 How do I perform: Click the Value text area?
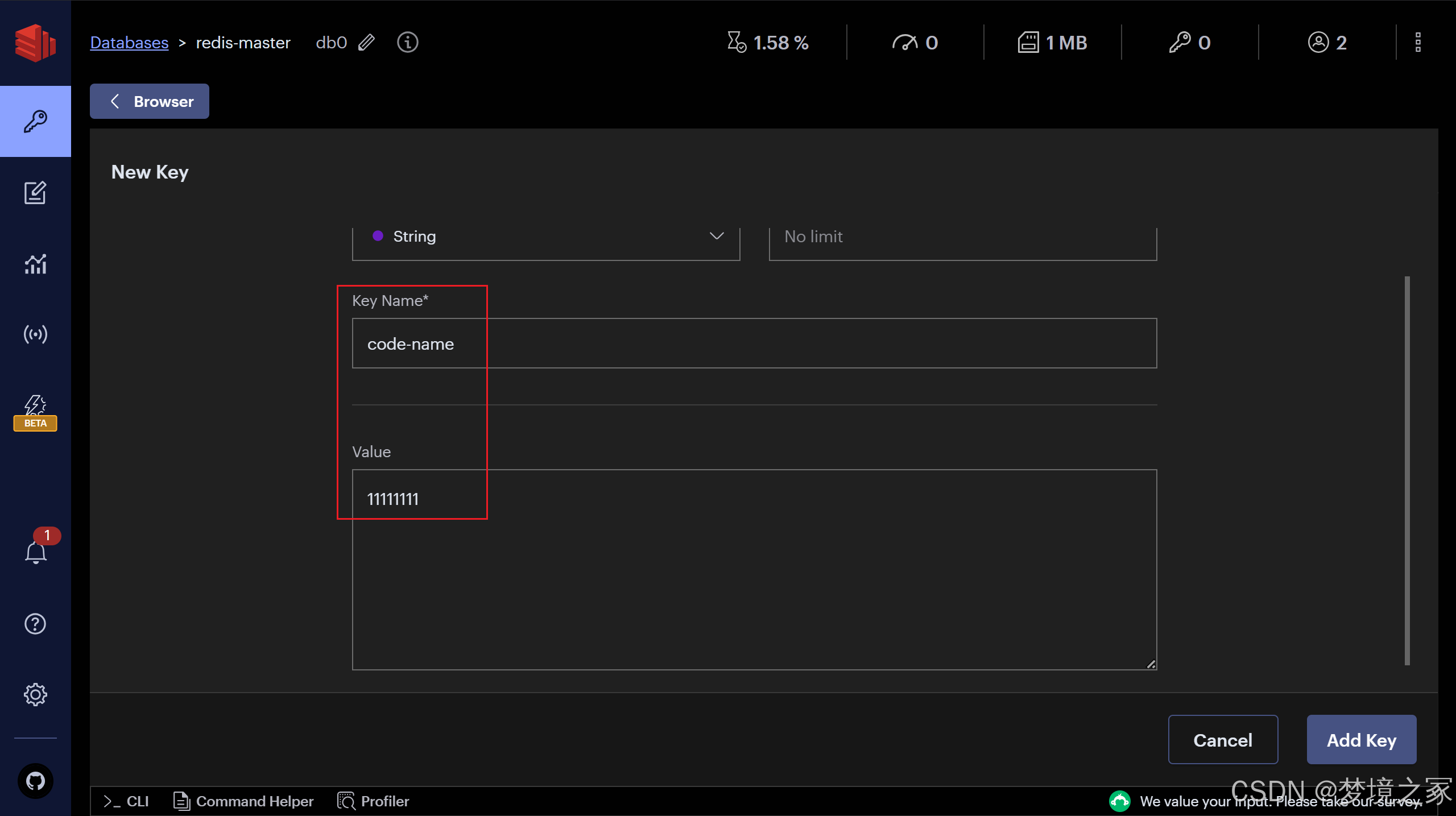coord(754,570)
